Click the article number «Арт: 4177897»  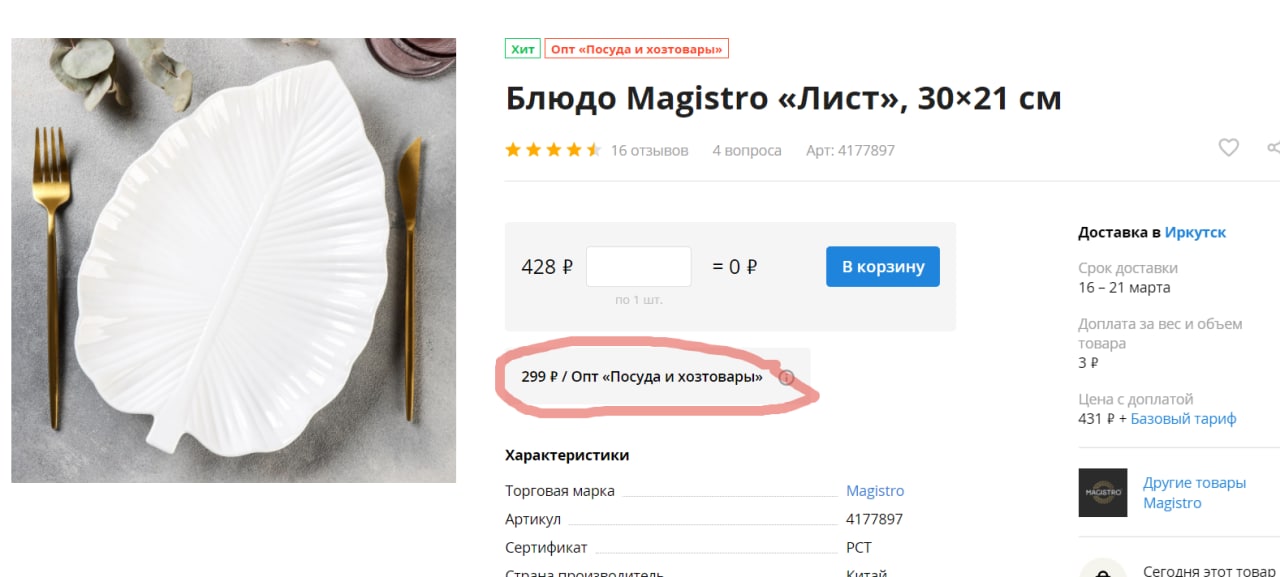(x=850, y=150)
